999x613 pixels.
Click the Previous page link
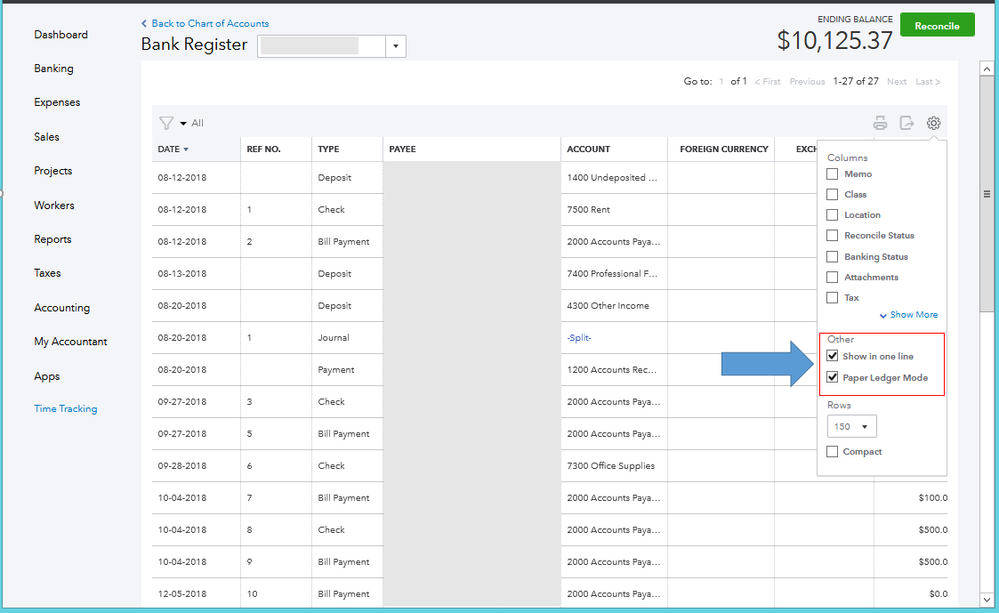tap(807, 82)
